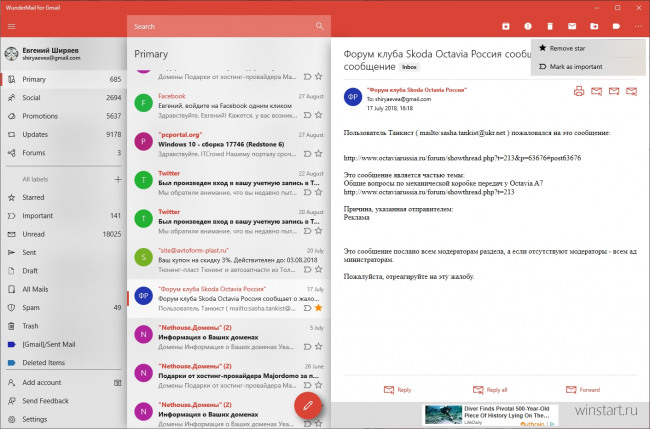Forward the open email
650x429 pixels.
click(583, 389)
